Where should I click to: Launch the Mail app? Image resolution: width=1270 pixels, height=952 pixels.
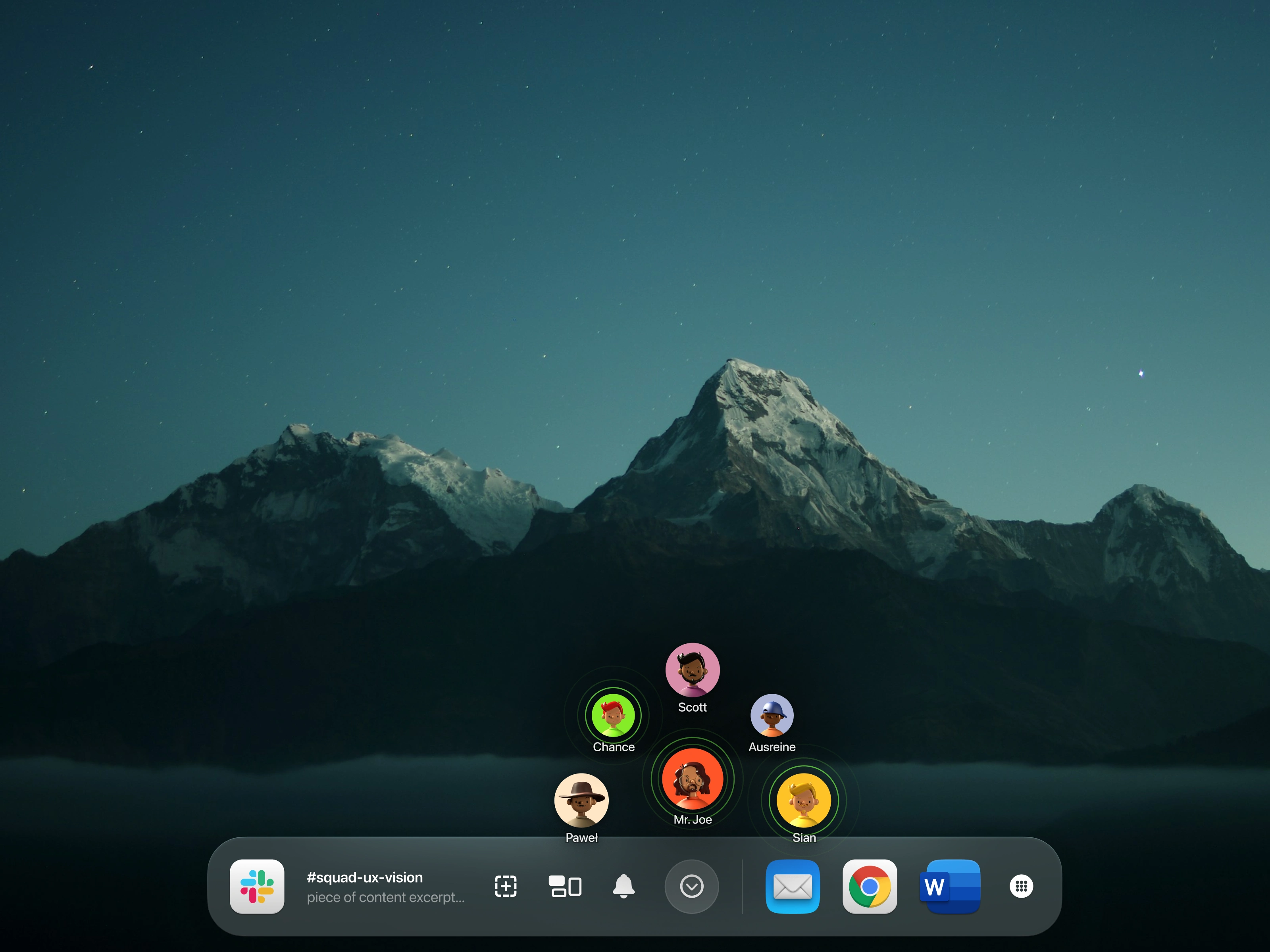[792, 886]
